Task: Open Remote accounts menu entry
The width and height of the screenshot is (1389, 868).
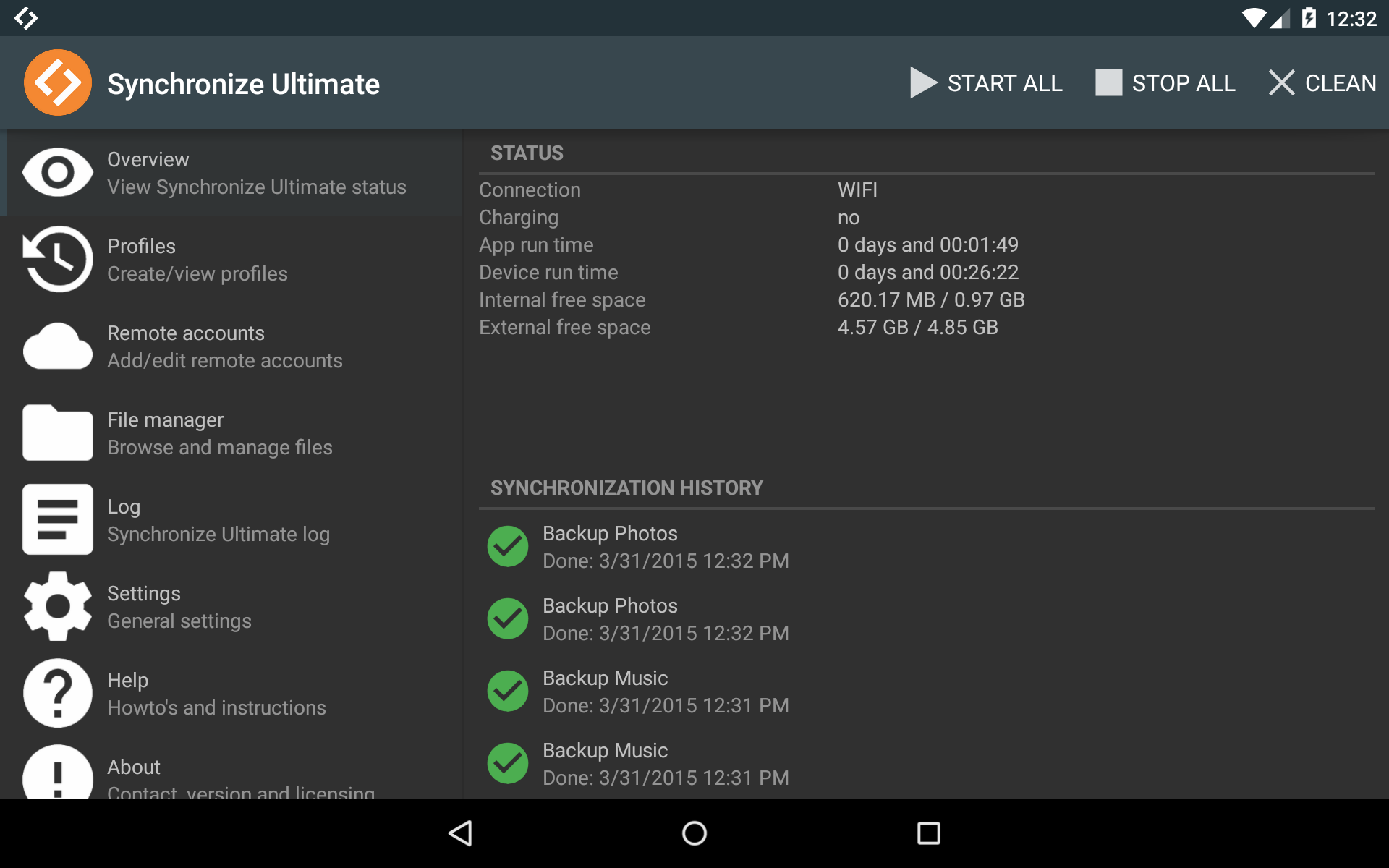Action: (231, 346)
